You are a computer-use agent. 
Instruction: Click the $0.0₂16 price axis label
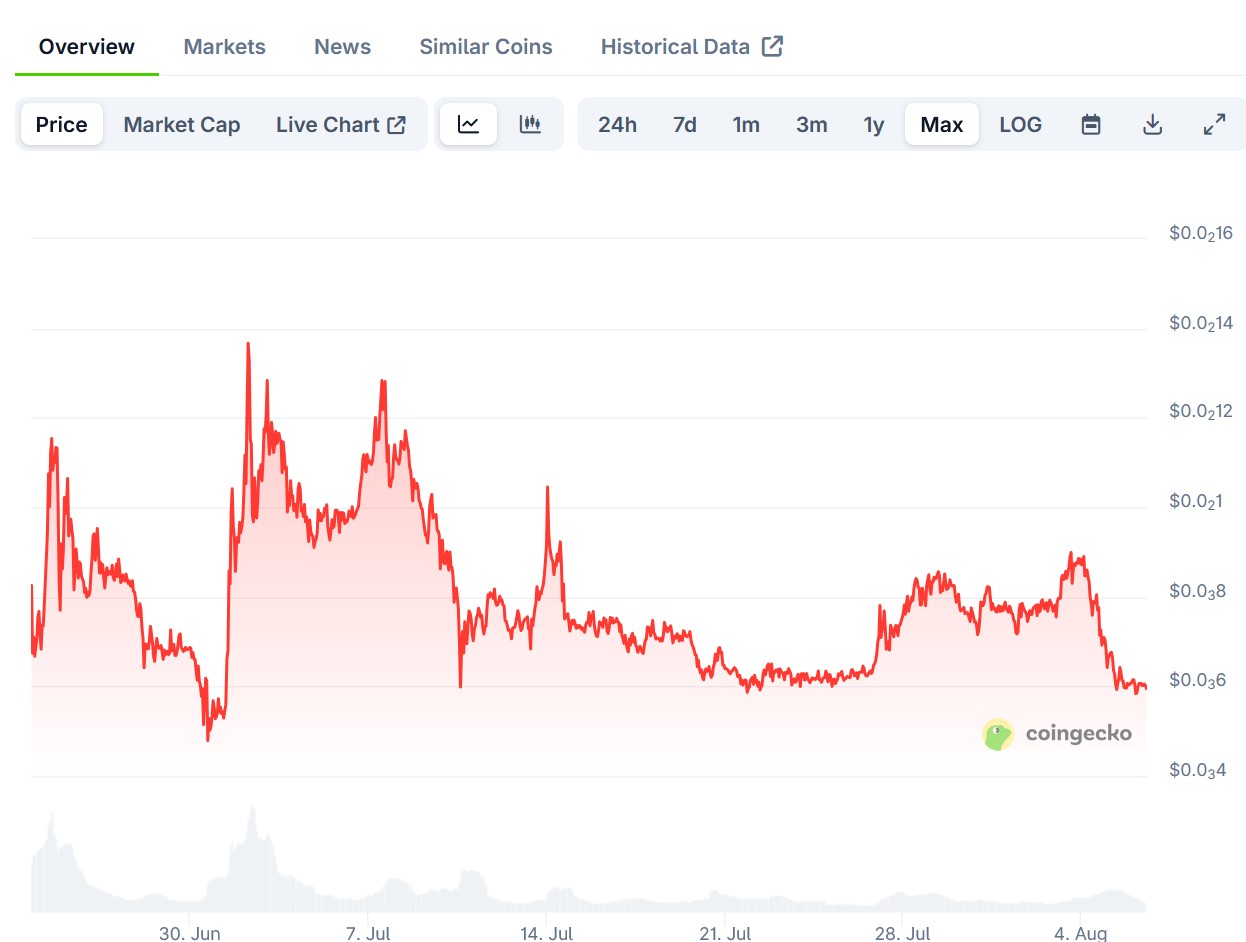(x=1201, y=234)
